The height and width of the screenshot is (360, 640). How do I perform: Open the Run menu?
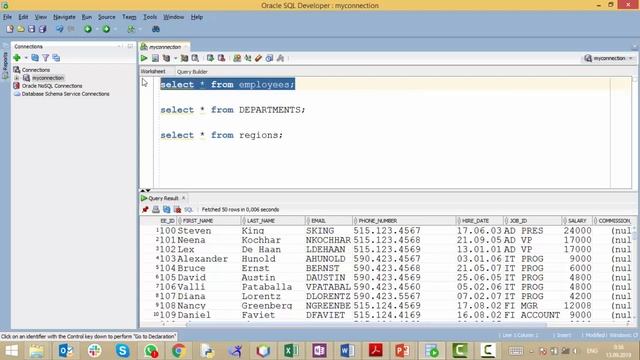tap(87, 17)
